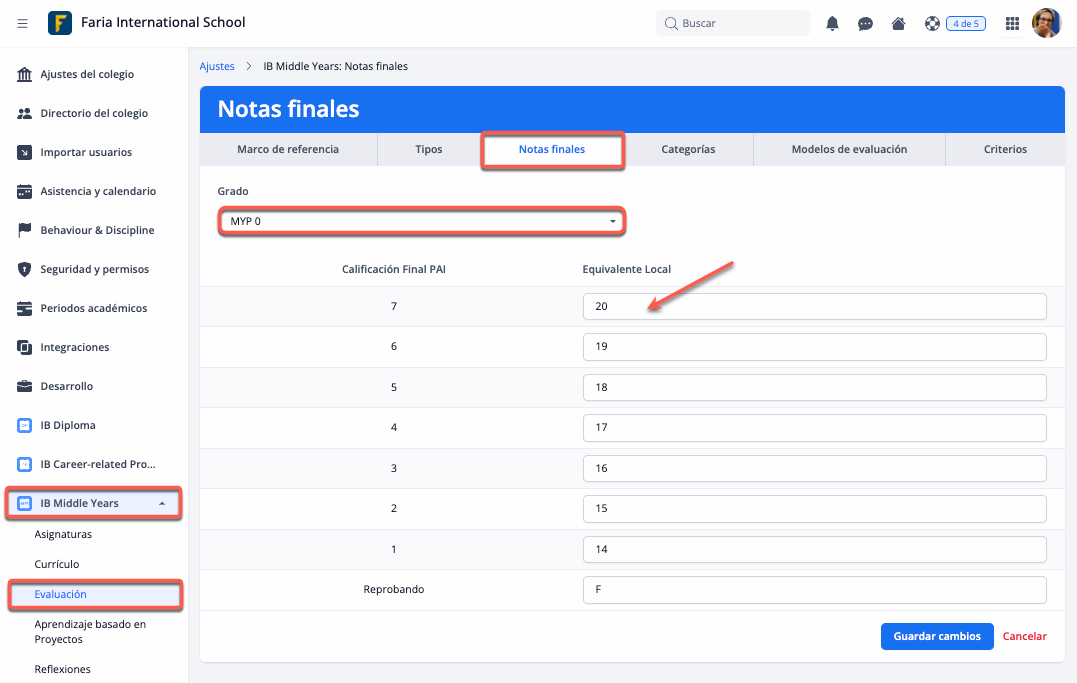Click the Guardar cambios button
The image size is (1077, 683).
937,636
